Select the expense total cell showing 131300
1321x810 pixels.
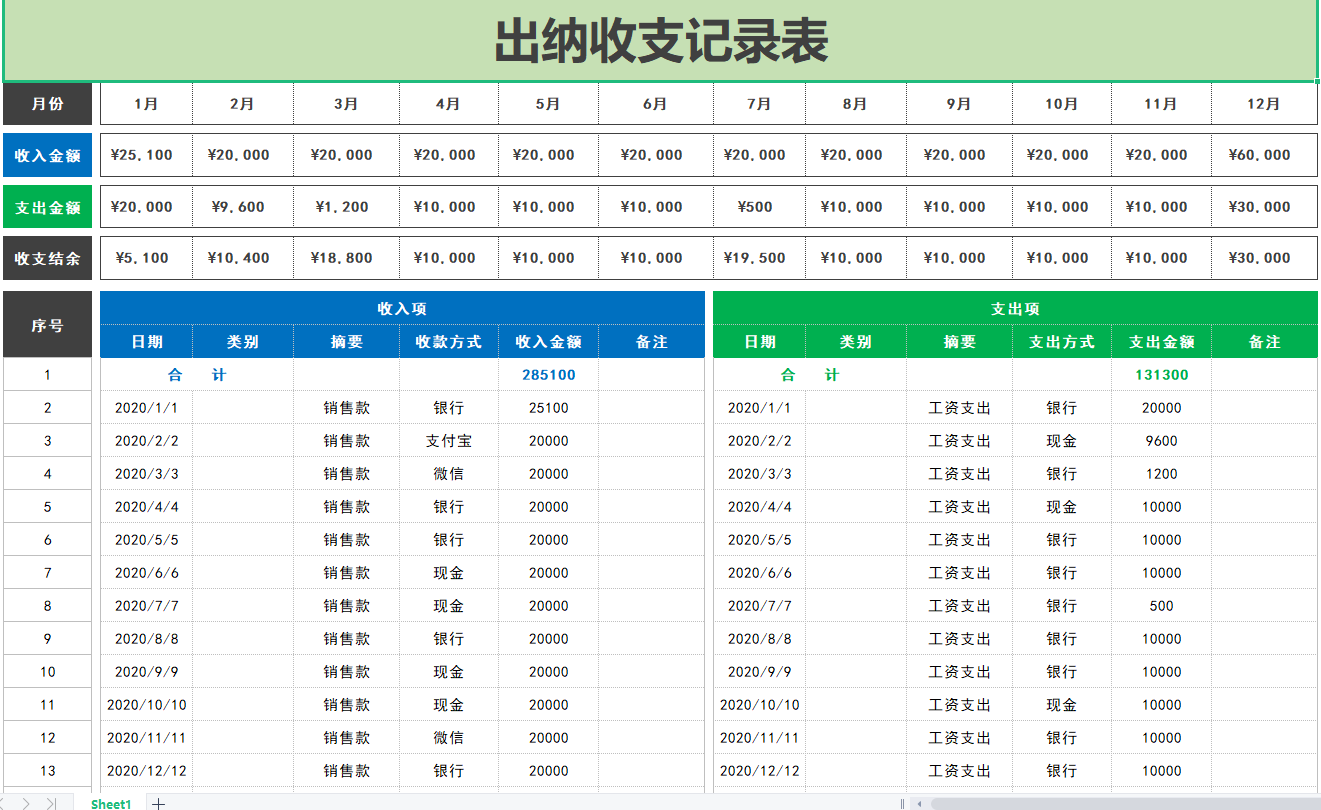tap(1159, 374)
